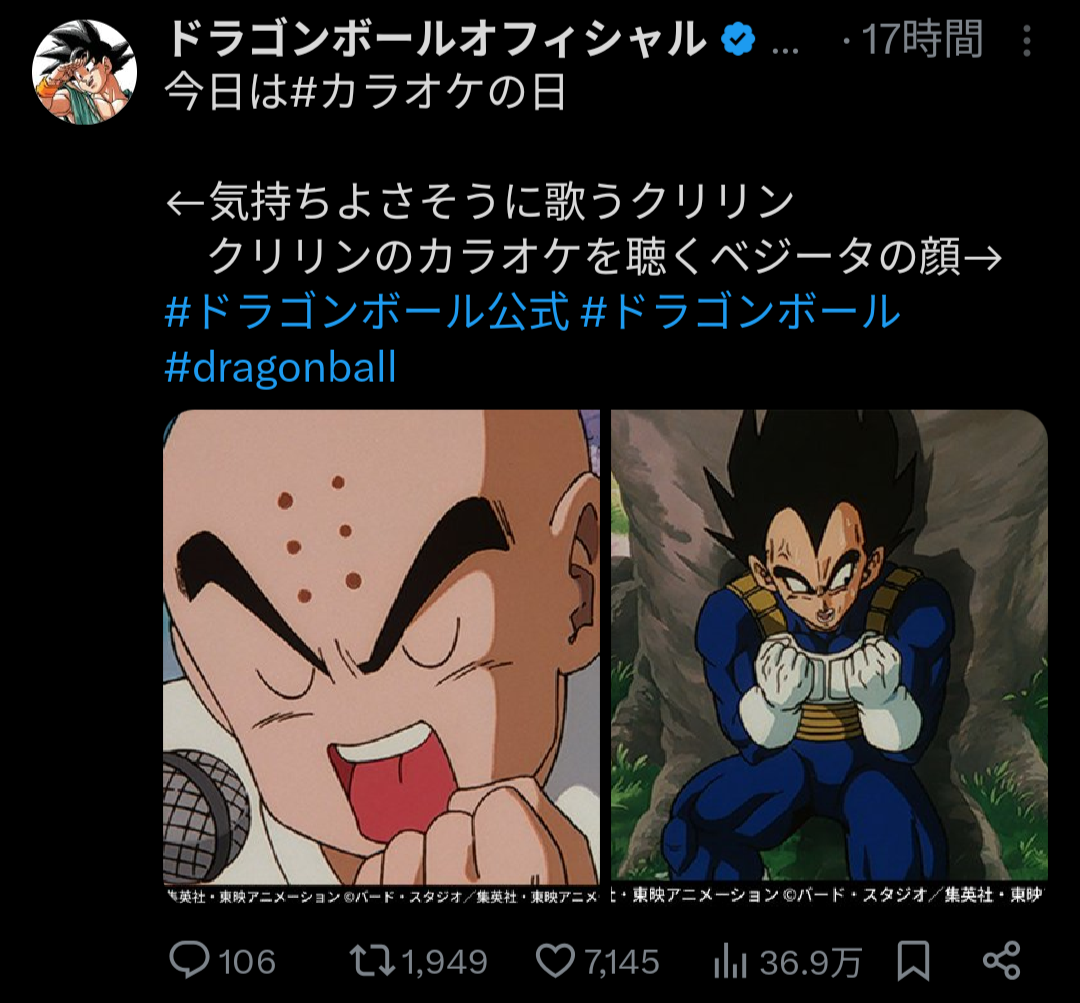Click the 36.9万 view count

(x=810, y=962)
